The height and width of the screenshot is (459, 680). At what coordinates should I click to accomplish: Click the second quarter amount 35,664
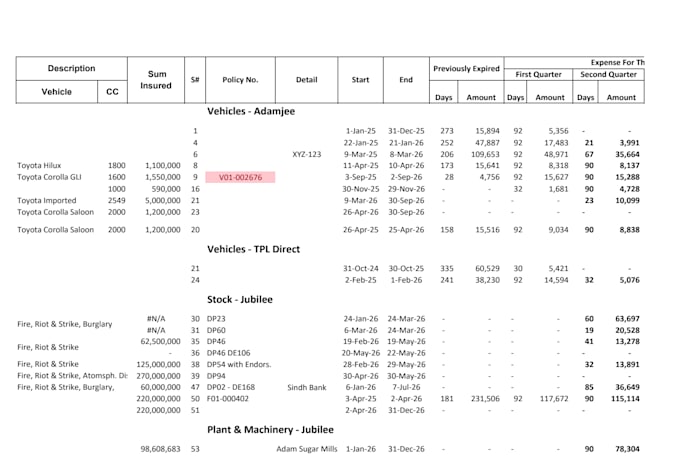point(627,154)
